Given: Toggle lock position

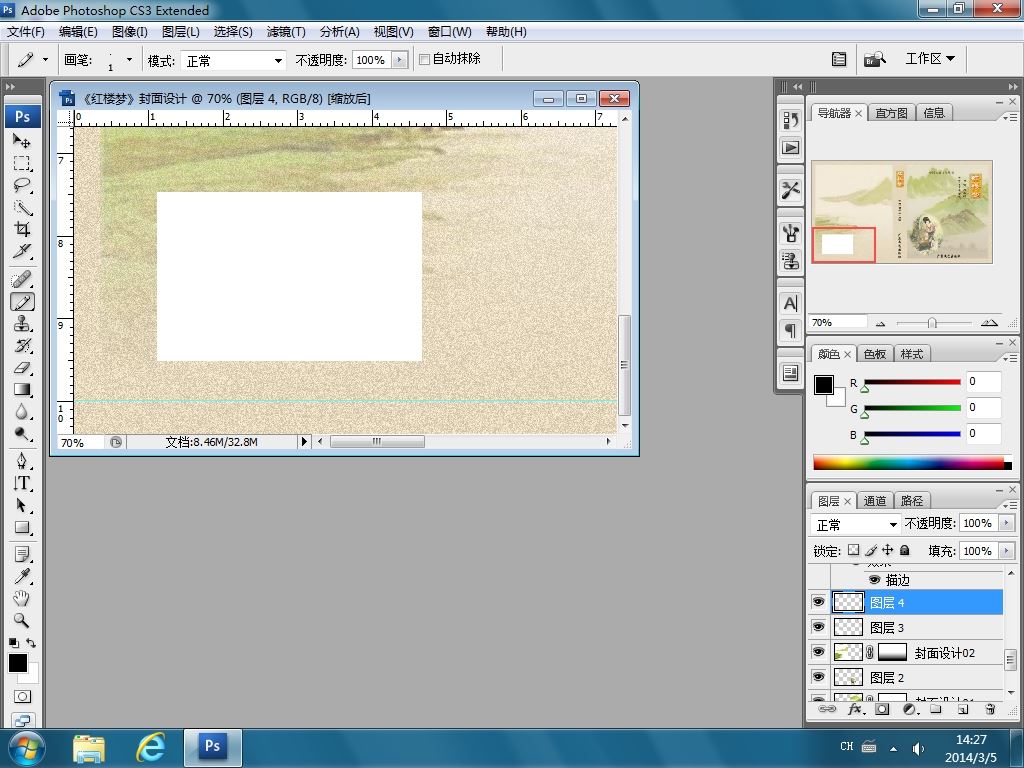Looking at the screenshot, I should 888,550.
